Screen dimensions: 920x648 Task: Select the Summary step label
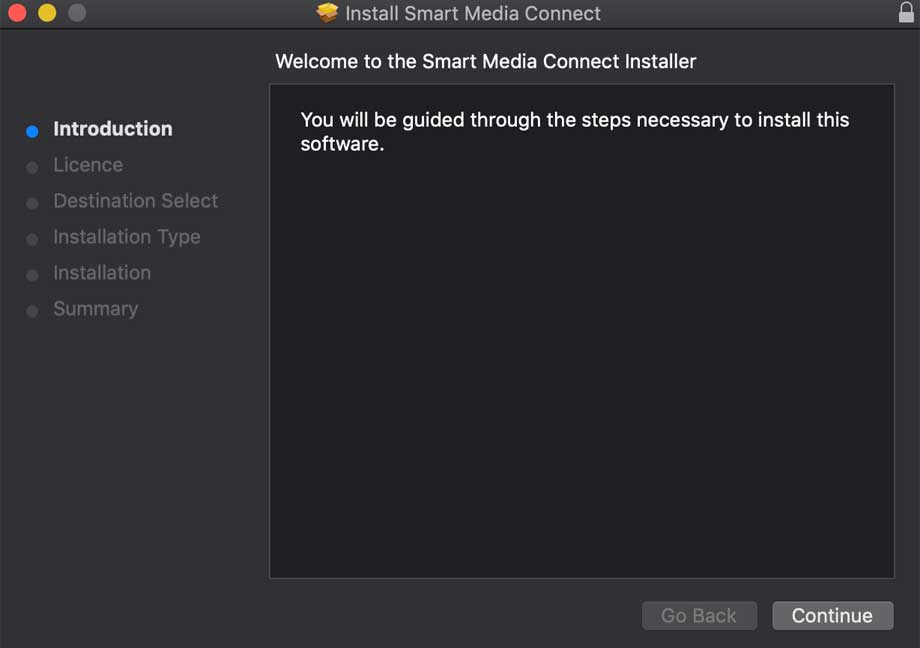(96, 309)
